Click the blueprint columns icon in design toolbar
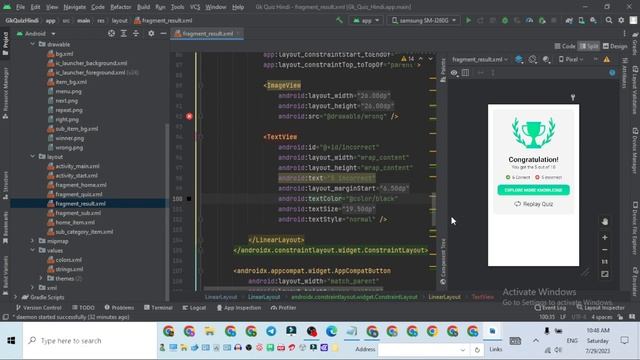Viewport: 640px width, 360px height. pyautogui.click(x=465, y=73)
